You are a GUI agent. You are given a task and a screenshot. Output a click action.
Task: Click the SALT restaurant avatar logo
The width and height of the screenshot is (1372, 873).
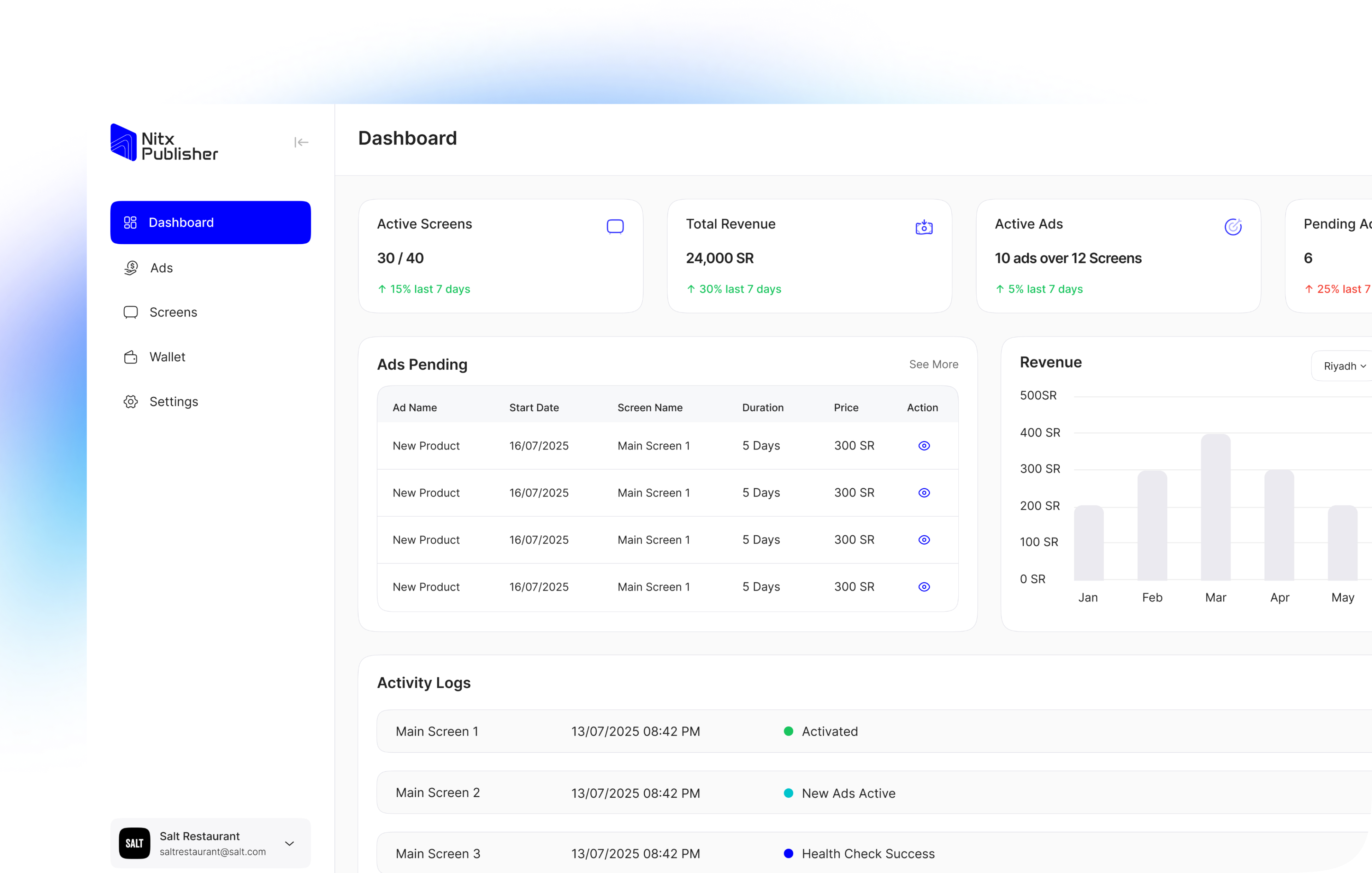(135, 843)
